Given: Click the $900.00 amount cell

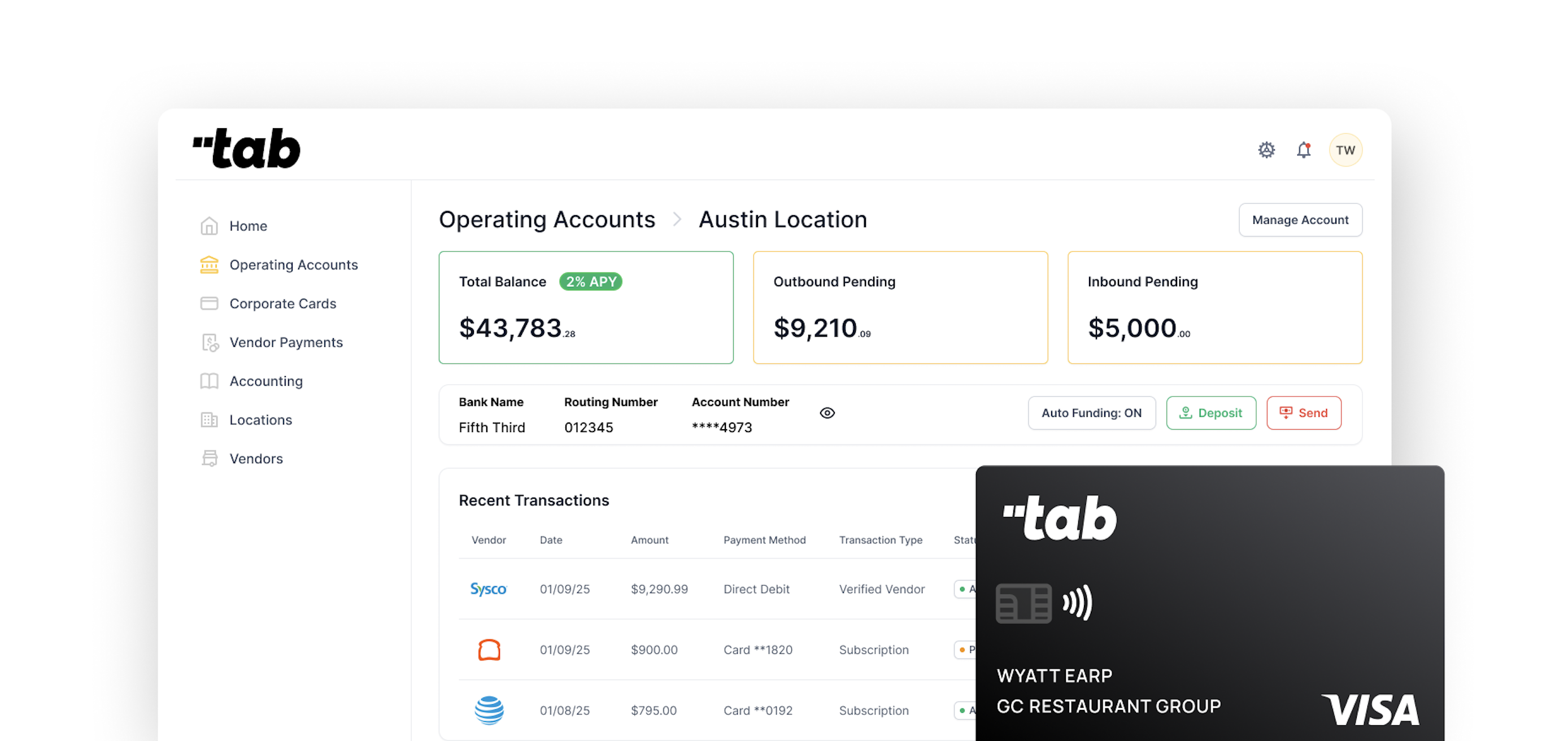Looking at the screenshot, I should point(654,650).
